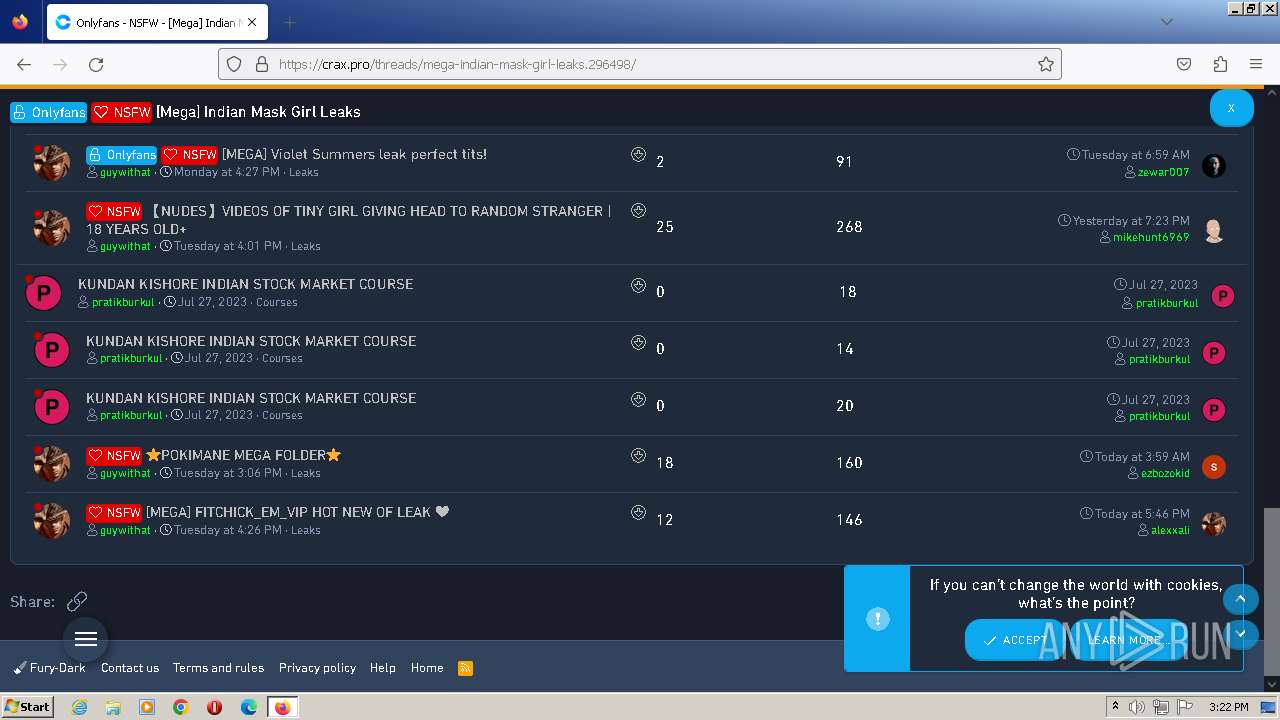This screenshot has width=1280, height=720.
Task: Go back to the previous page in Firefox
Action: pos(24,64)
